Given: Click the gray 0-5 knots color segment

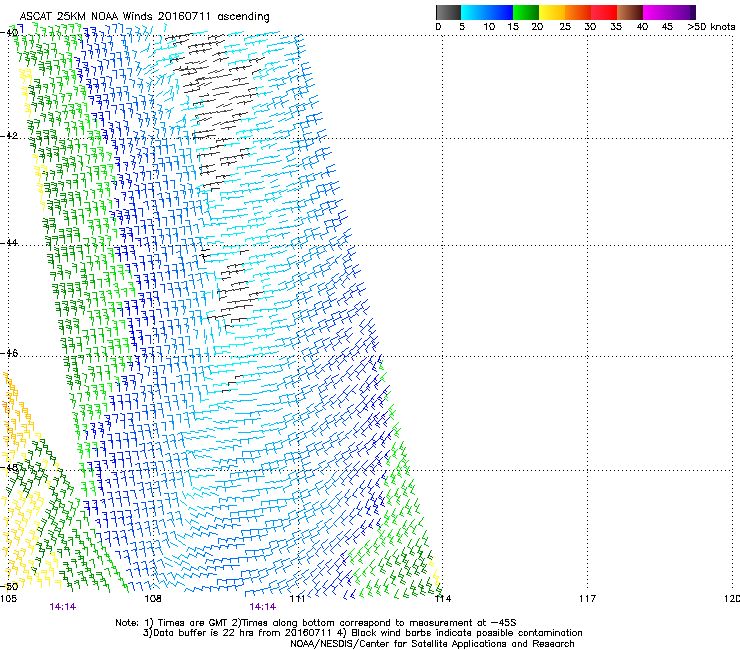Looking at the screenshot, I should click(448, 12).
